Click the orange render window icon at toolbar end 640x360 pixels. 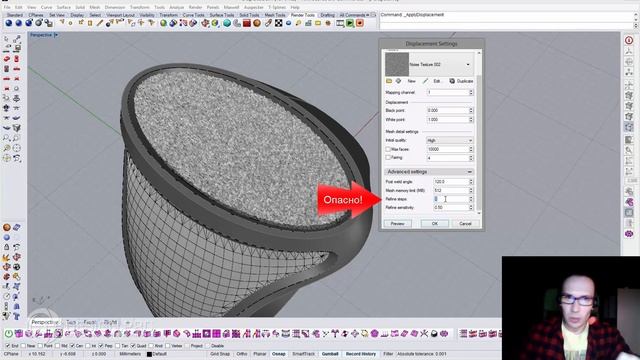pos(360,23)
